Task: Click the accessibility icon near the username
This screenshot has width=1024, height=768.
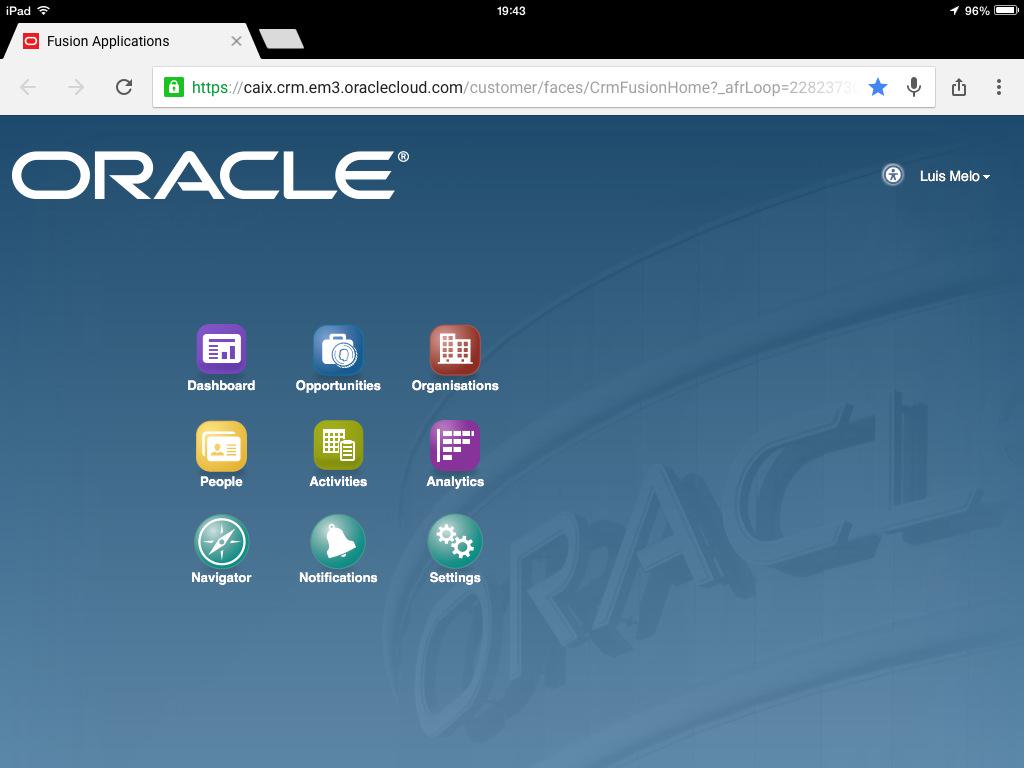Action: tap(892, 175)
